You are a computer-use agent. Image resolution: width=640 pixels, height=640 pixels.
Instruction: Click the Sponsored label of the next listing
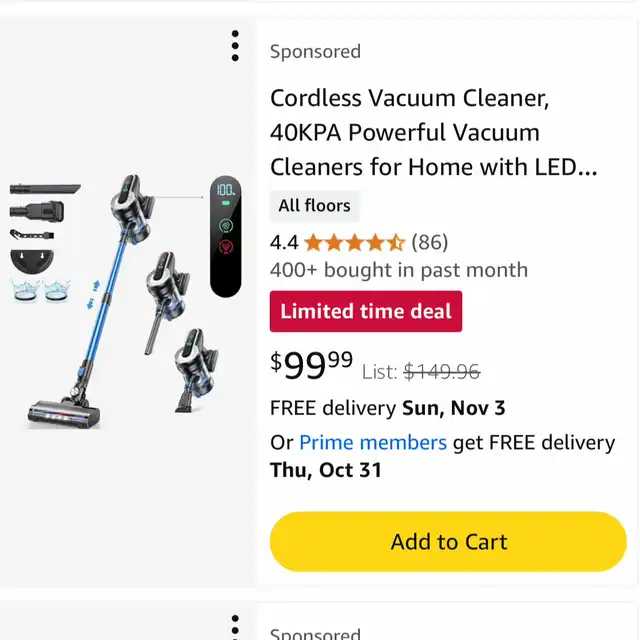point(315,632)
